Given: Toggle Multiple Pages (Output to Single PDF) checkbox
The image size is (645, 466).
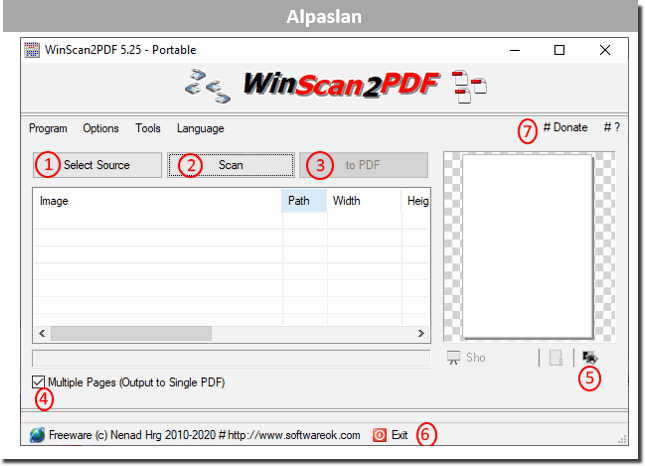Looking at the screenshot, I should point(38,382).
